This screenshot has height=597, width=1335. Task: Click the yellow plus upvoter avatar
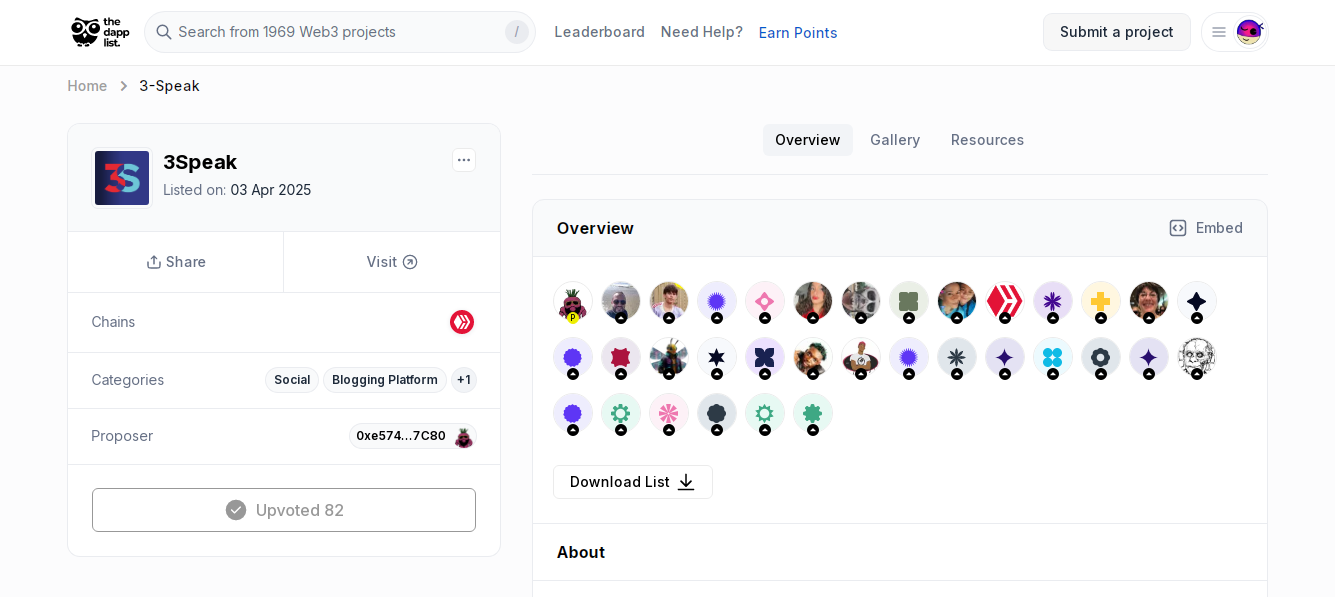coord(1101,301)
